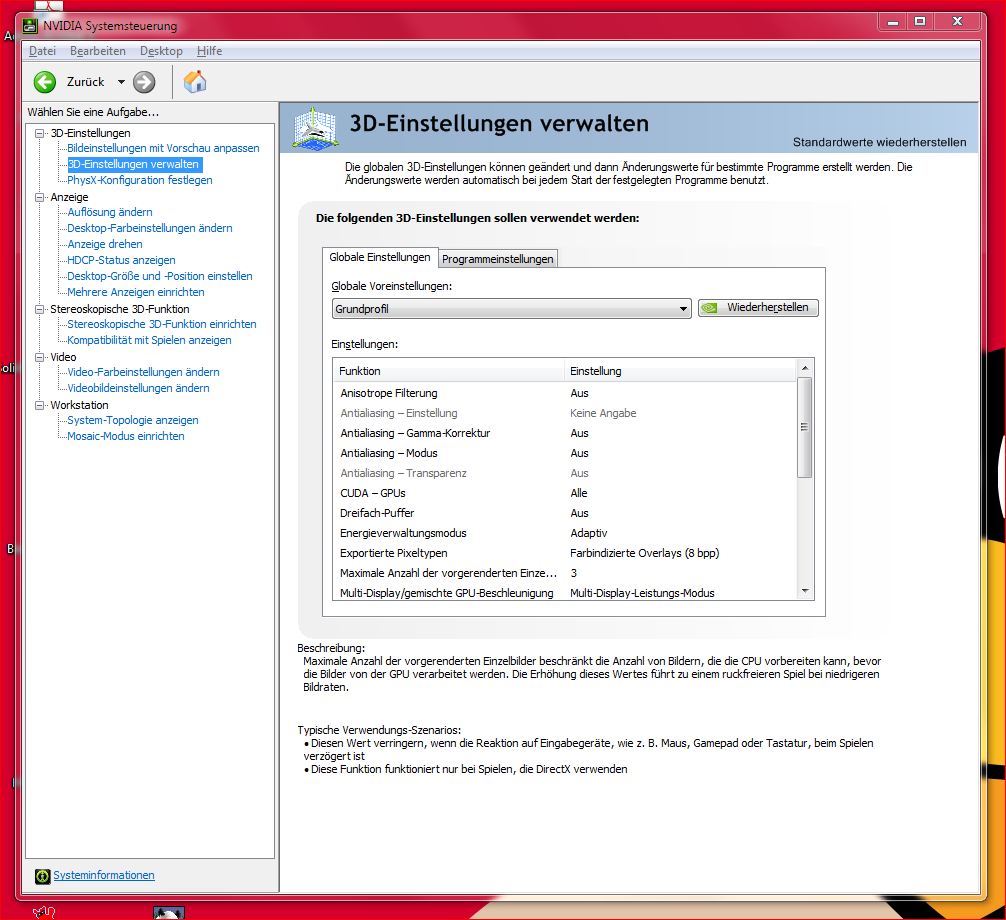Click the Adaptiv setting value
Image resolution: width=1006 pixels, height=920 pixels.
click(588, 533)
